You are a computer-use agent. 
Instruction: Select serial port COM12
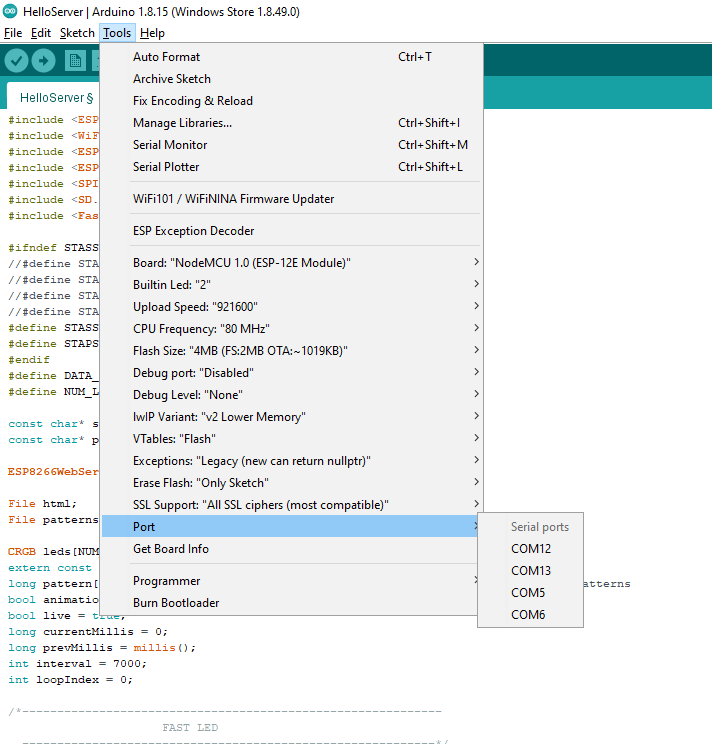click(530, 549)
